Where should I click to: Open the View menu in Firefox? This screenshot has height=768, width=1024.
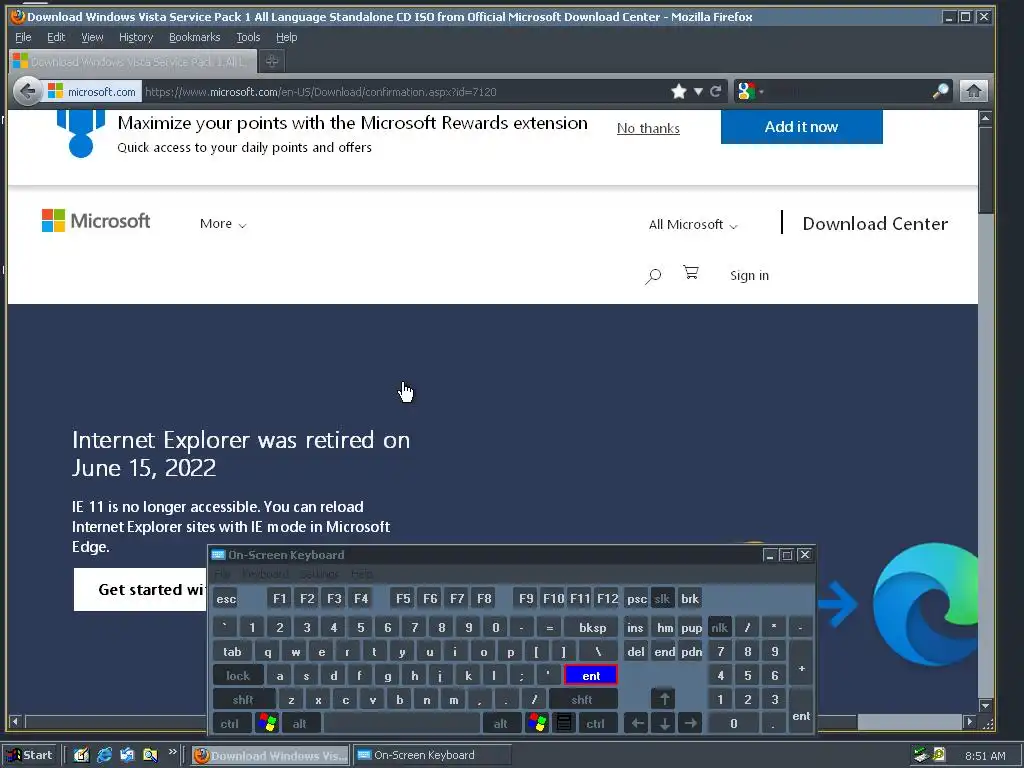tap(92, 37)
